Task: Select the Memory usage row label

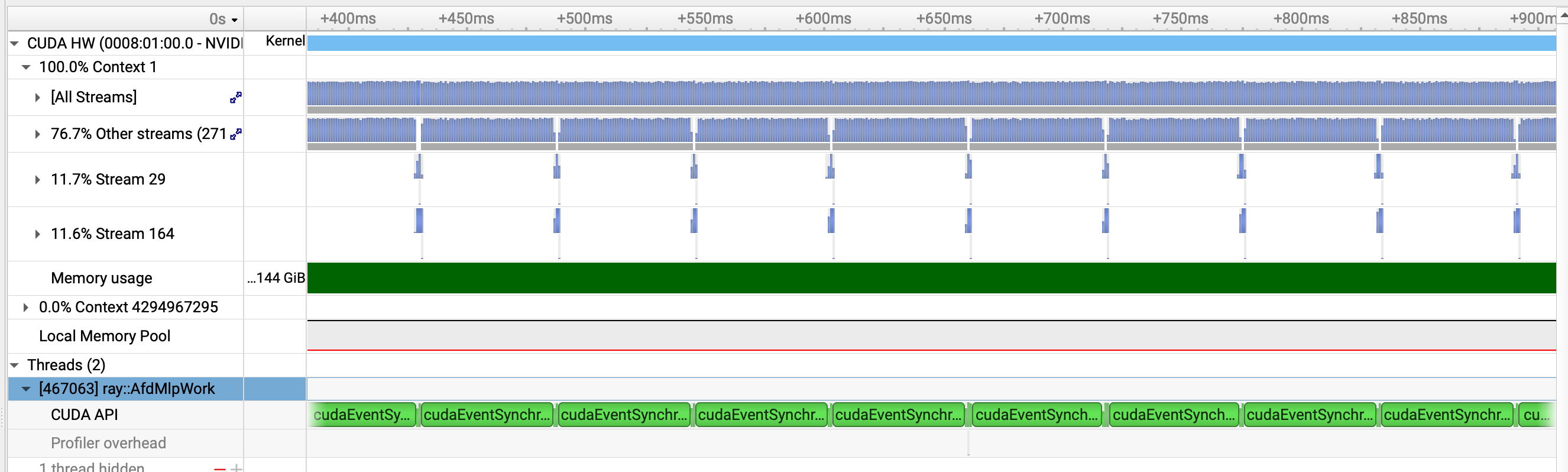Action: pyautogui.click(x=102, y=279)
